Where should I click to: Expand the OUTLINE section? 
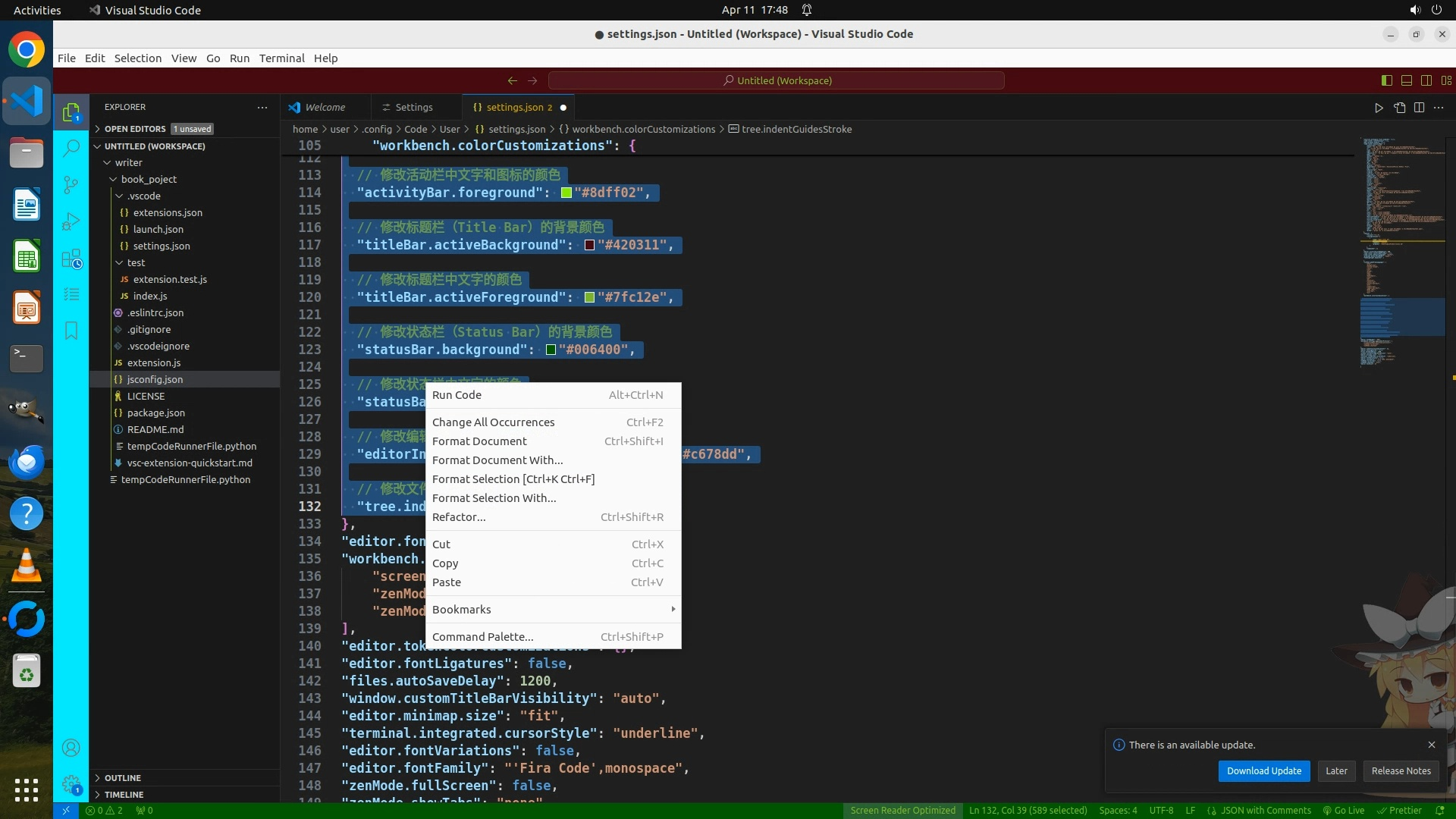pos(122,778)
